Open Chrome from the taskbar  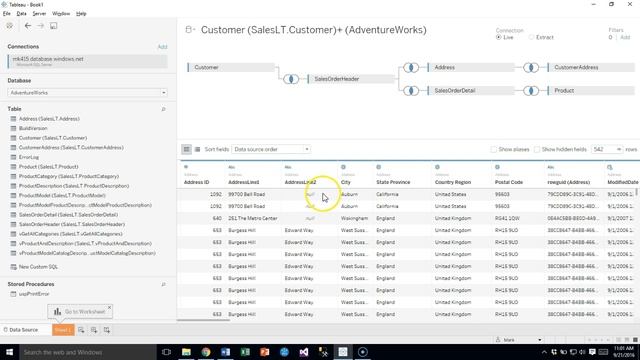coord(206,352)
